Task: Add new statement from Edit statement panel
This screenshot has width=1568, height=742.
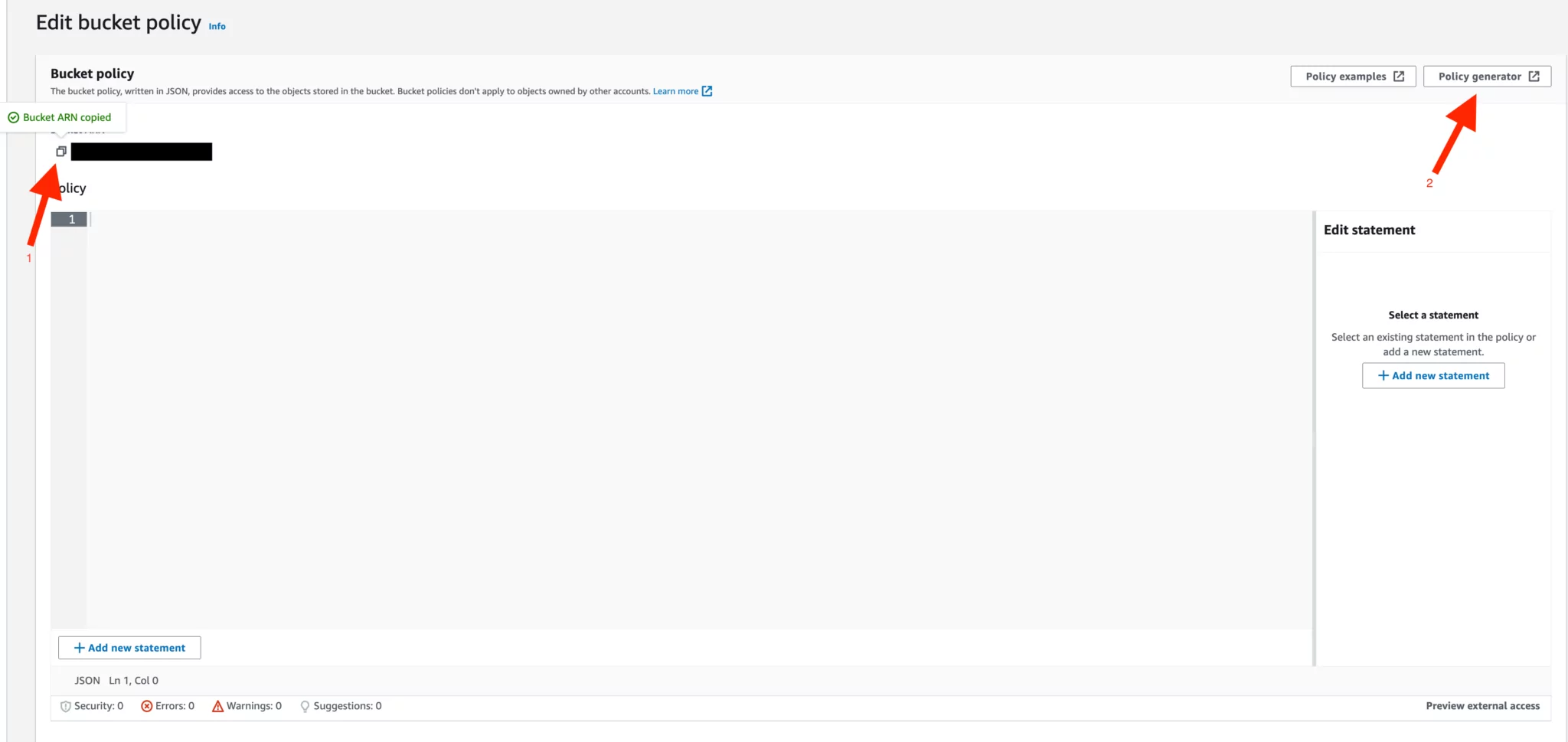Action: (1432, 376)
